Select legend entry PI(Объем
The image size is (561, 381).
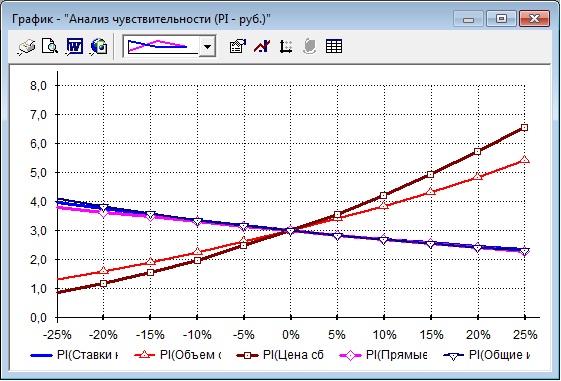[178, 355]
